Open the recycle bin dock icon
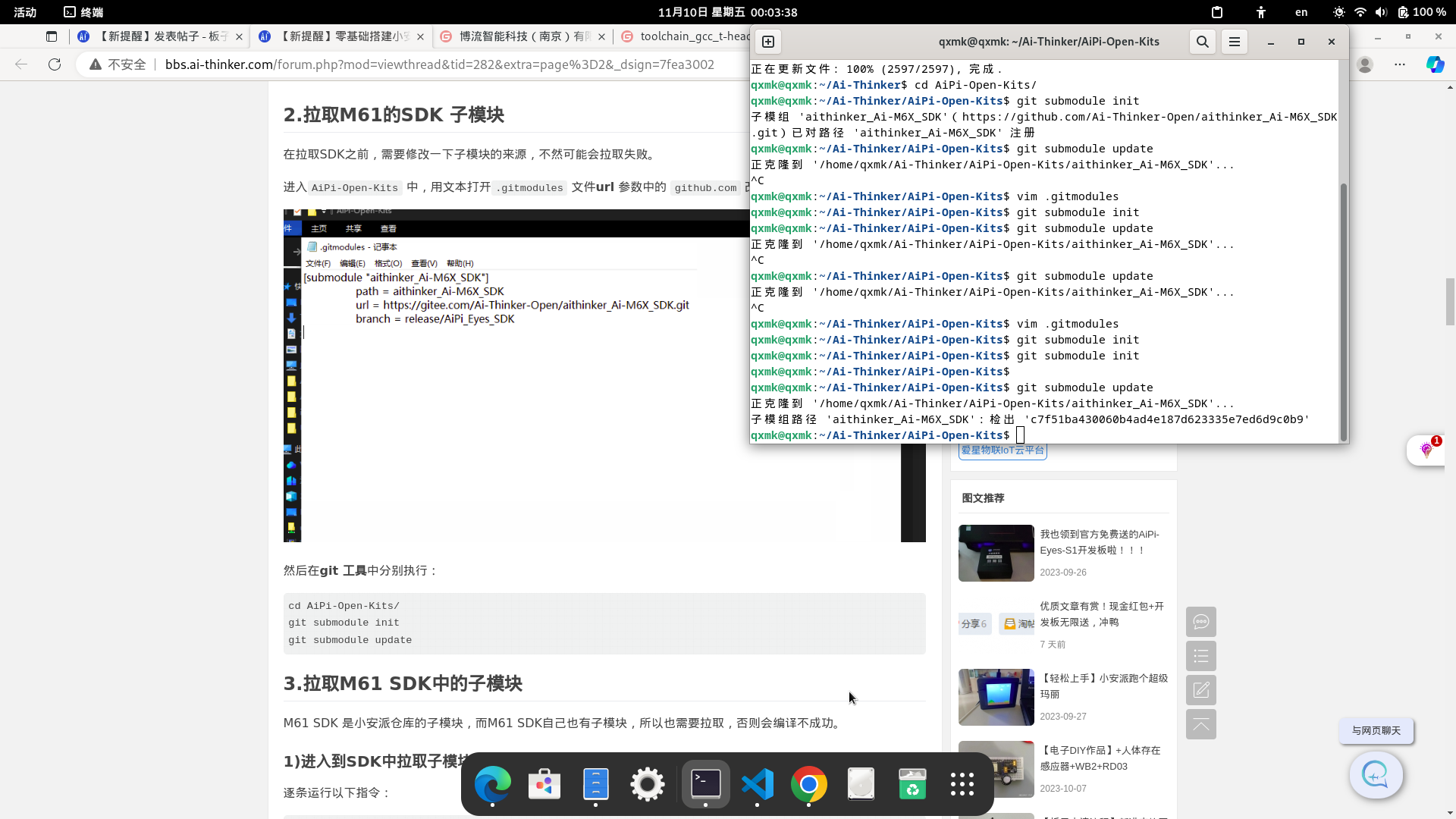Viewport: 1456px width, 819px height. click(912, 784)
